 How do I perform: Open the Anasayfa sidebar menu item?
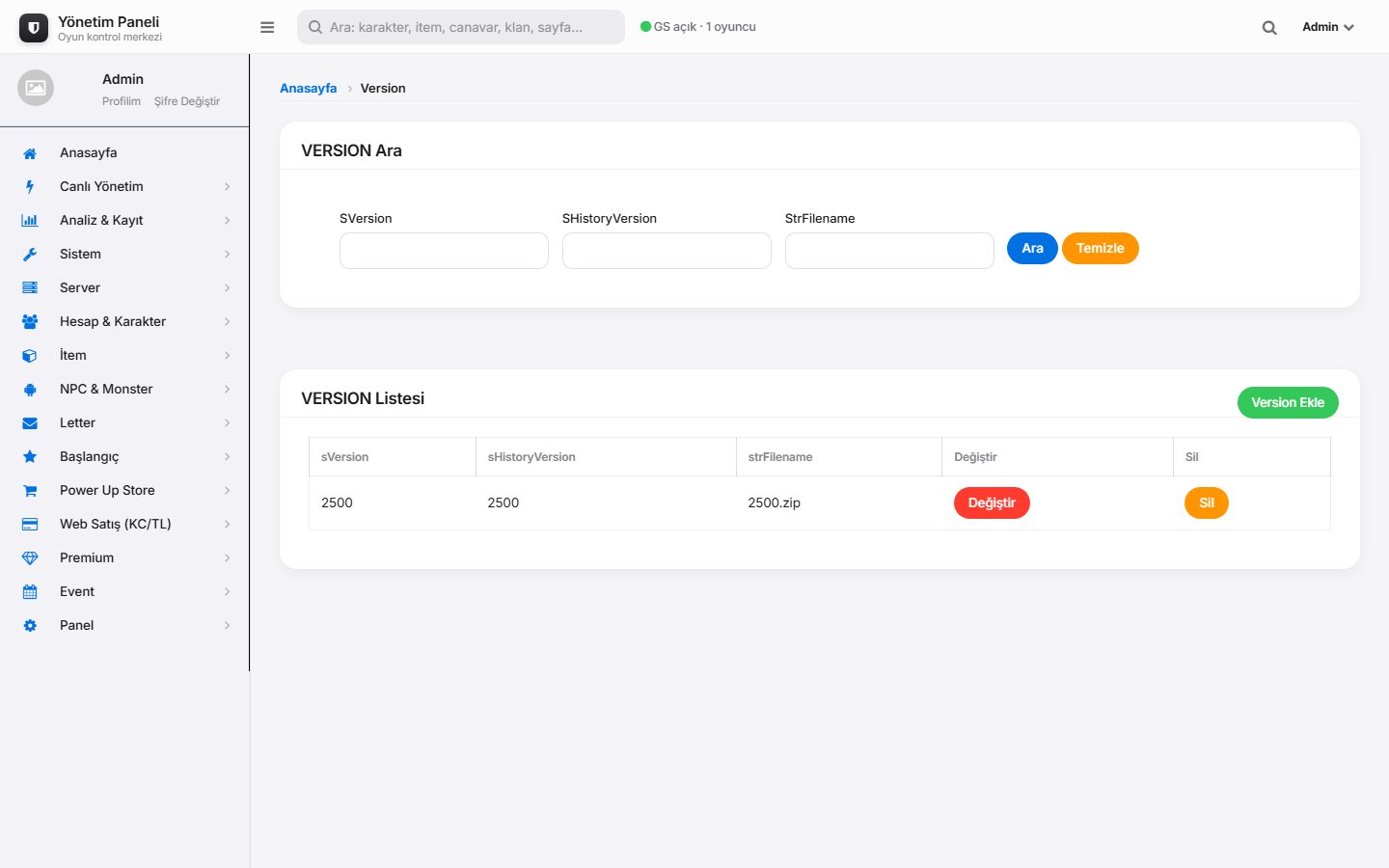124,152
